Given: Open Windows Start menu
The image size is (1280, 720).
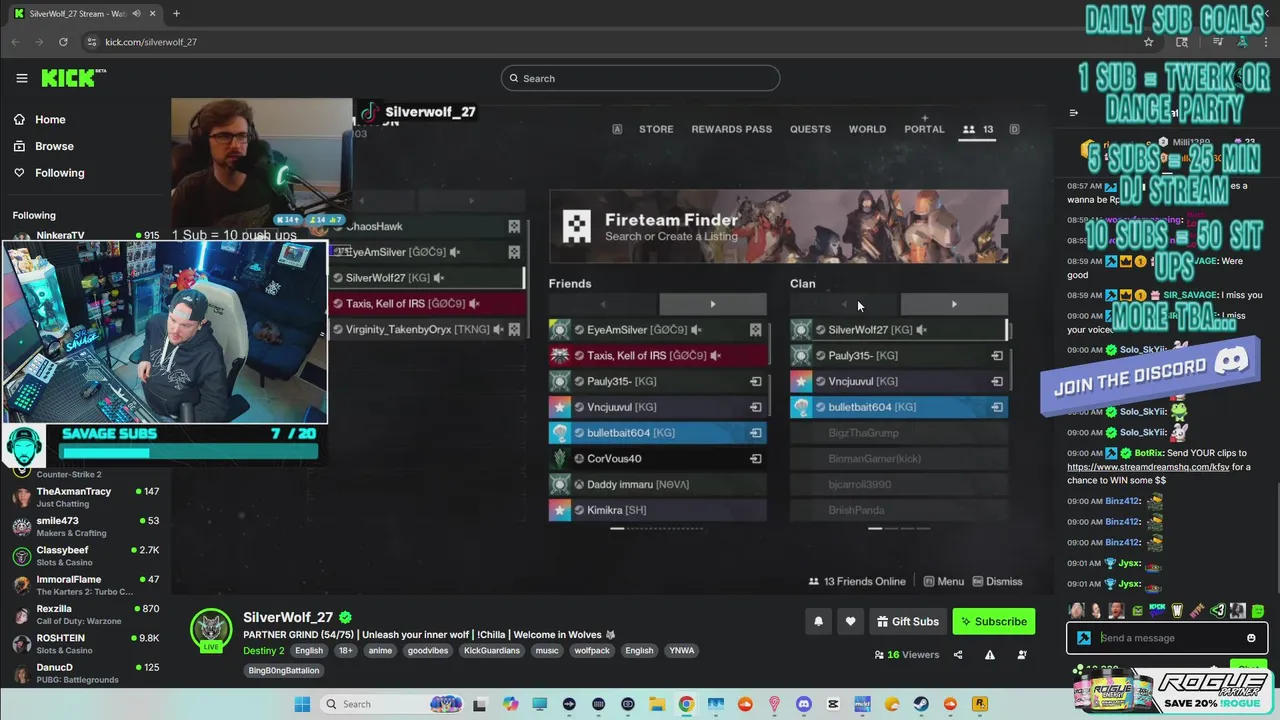Looking at the screenshot, I should pos(302,704).
